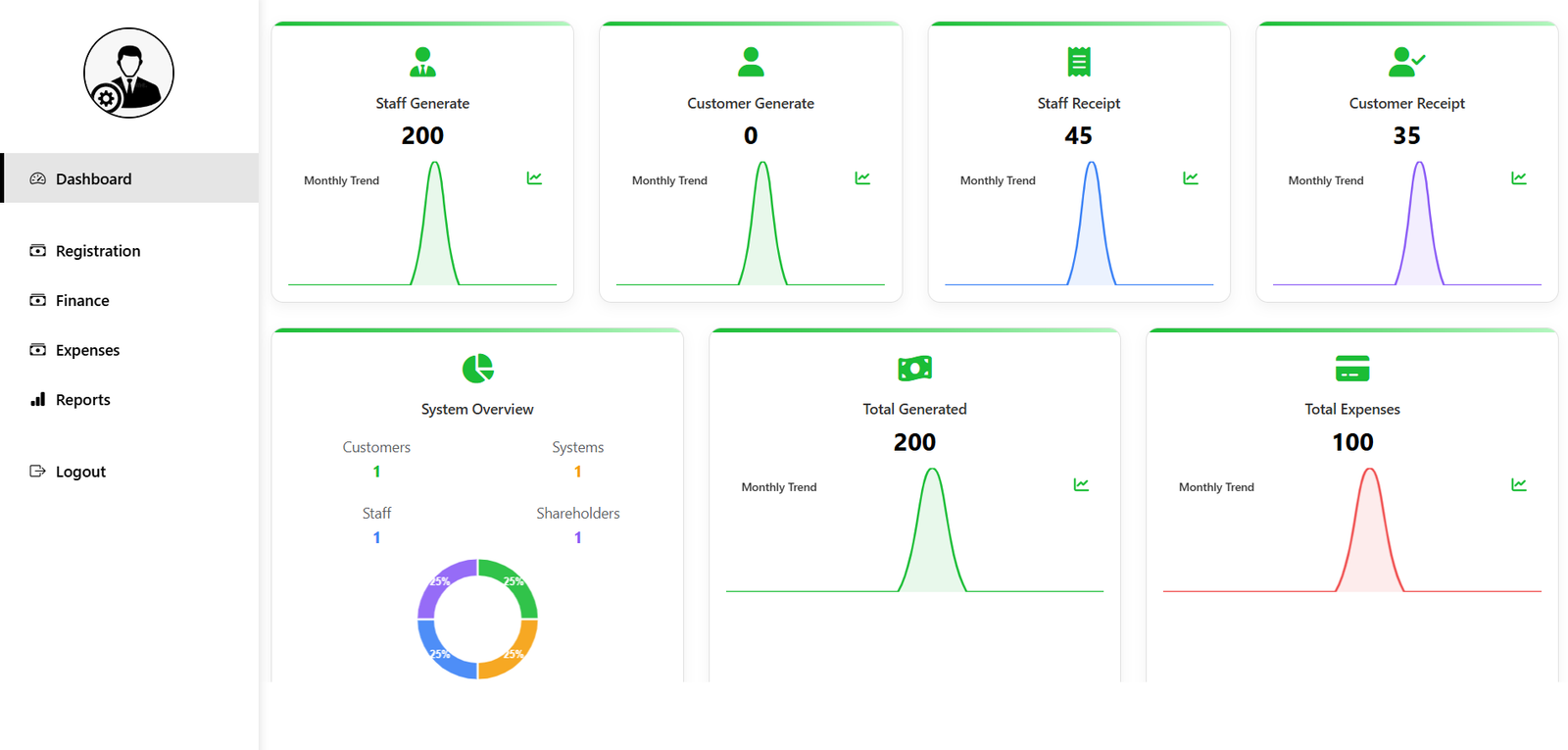Click the Logout link

click(80, 472)
